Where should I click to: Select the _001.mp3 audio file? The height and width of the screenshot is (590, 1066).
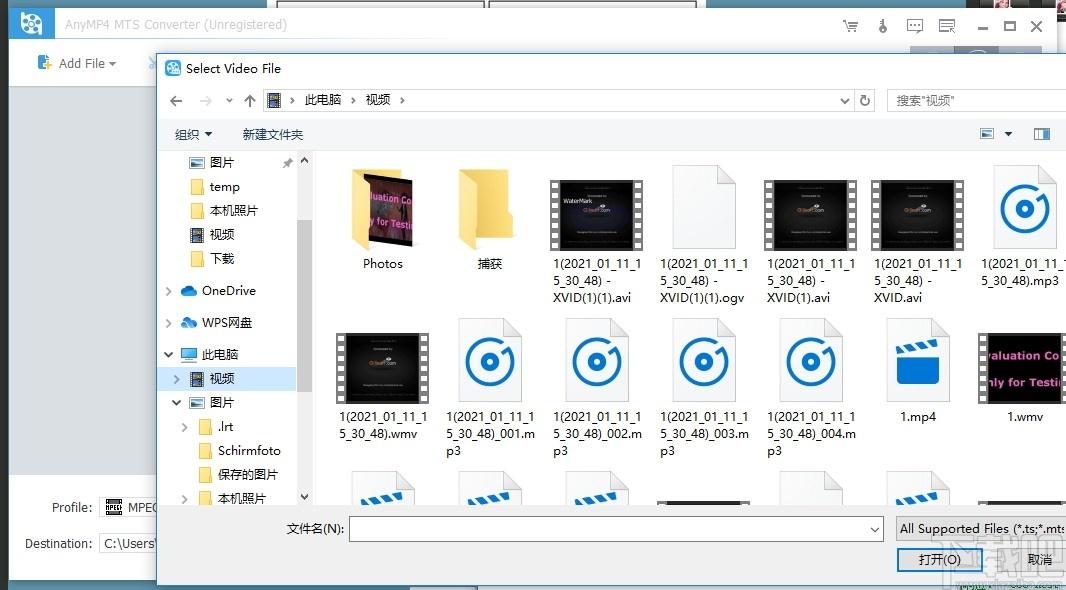[489, 387]
